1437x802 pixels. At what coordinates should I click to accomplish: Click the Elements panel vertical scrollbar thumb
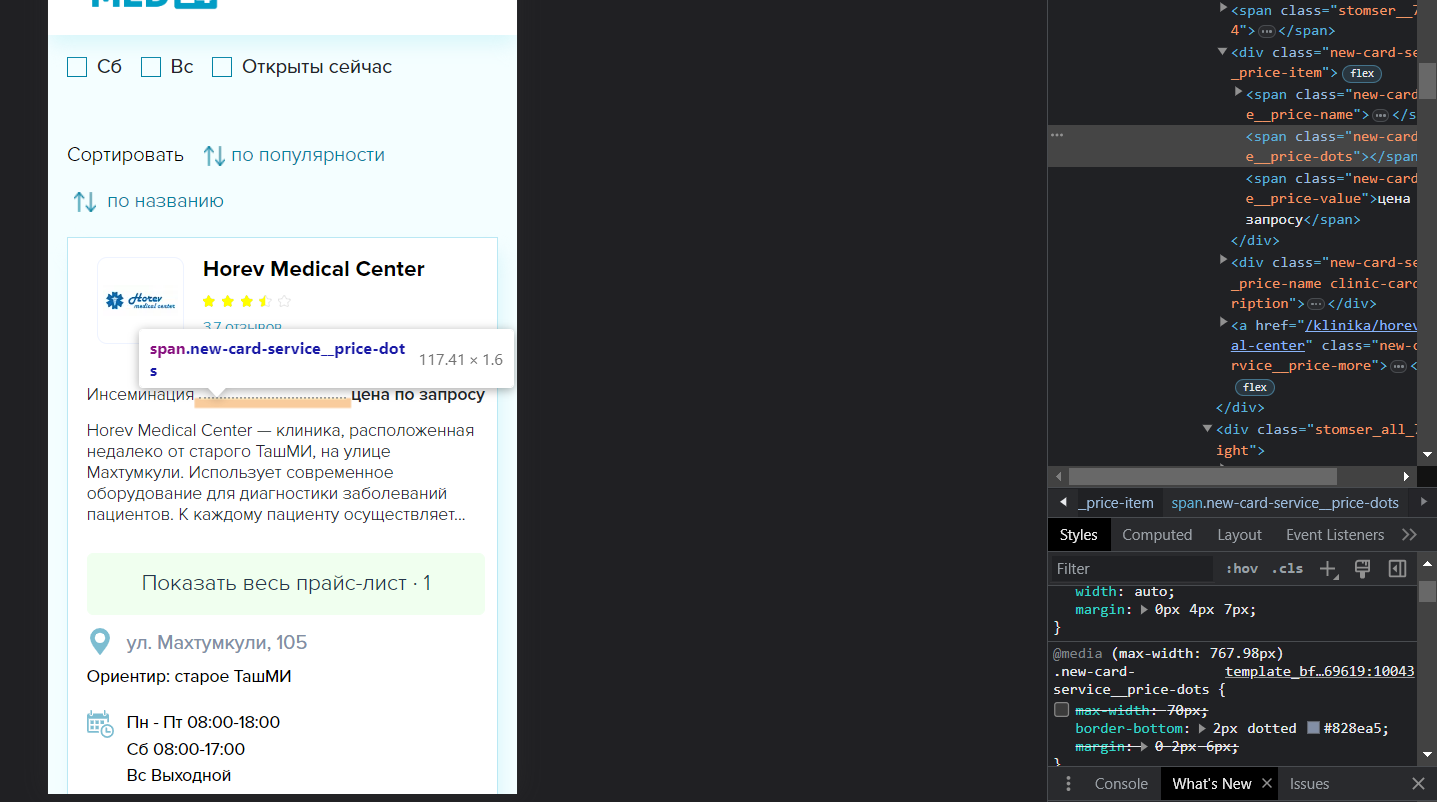click(x=1427, y=79)
